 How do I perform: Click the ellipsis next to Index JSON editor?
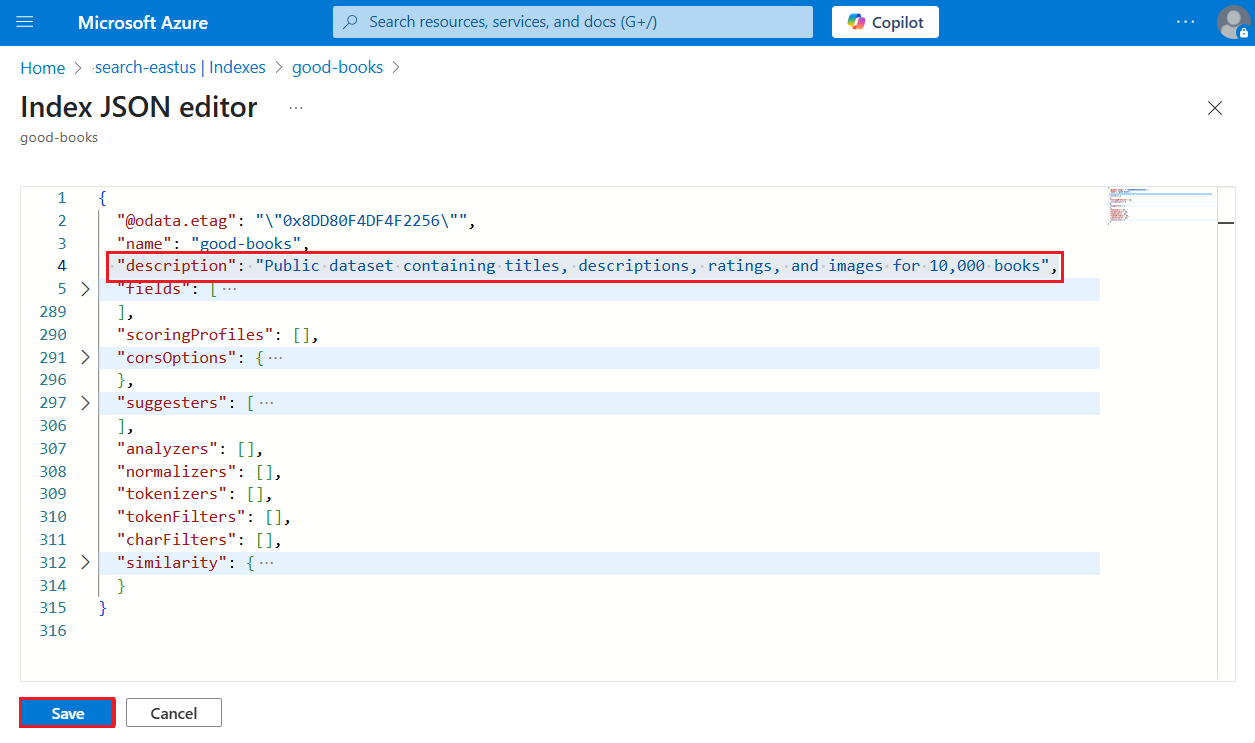tap(295, 108)
